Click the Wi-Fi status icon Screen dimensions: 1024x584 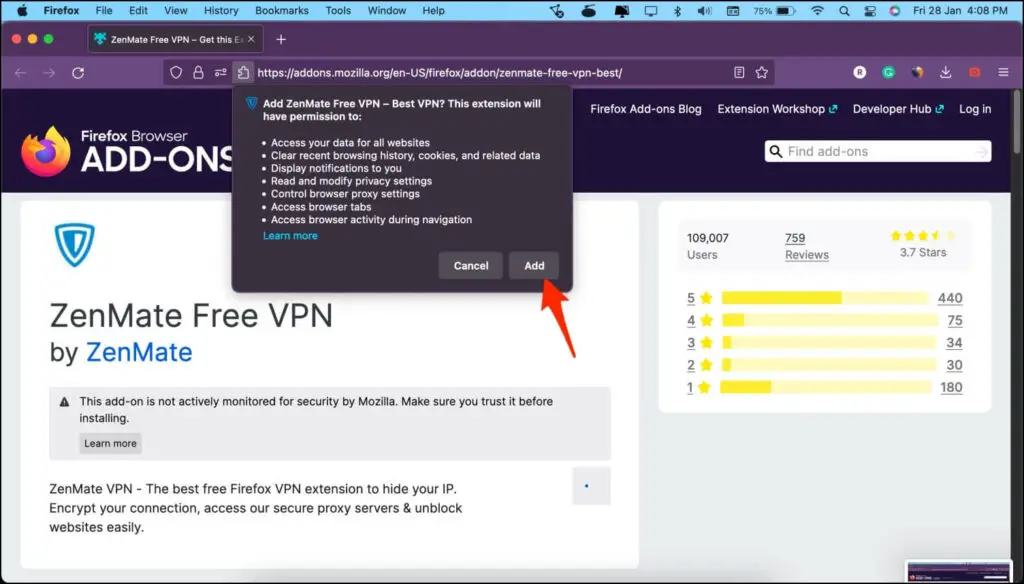pos(817,10)
